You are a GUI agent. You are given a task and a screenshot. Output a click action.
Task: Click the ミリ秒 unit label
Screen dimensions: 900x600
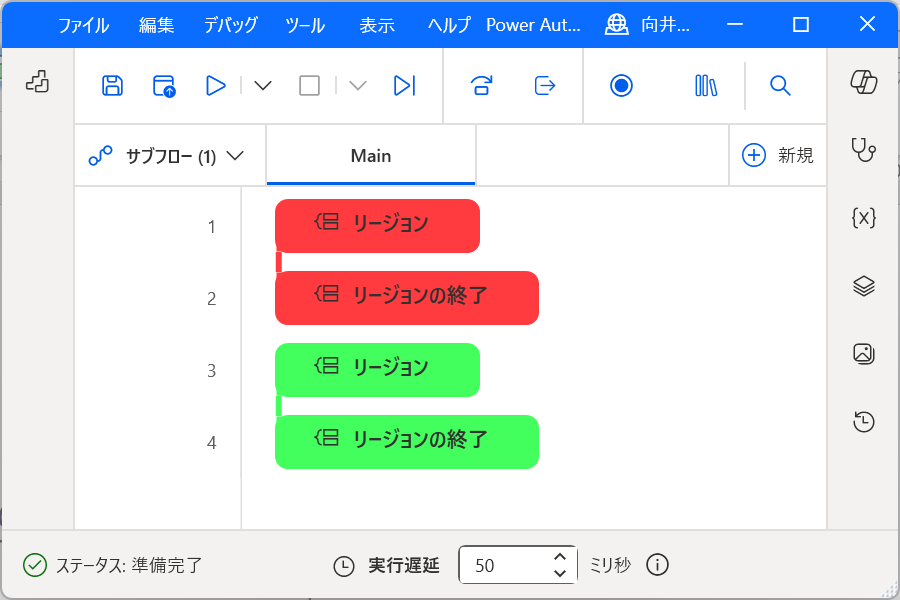tap(611, 565)
